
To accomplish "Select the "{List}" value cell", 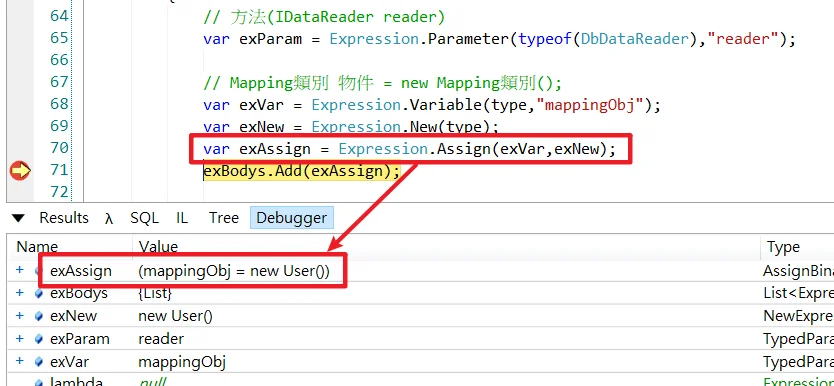I will (155, 293).
